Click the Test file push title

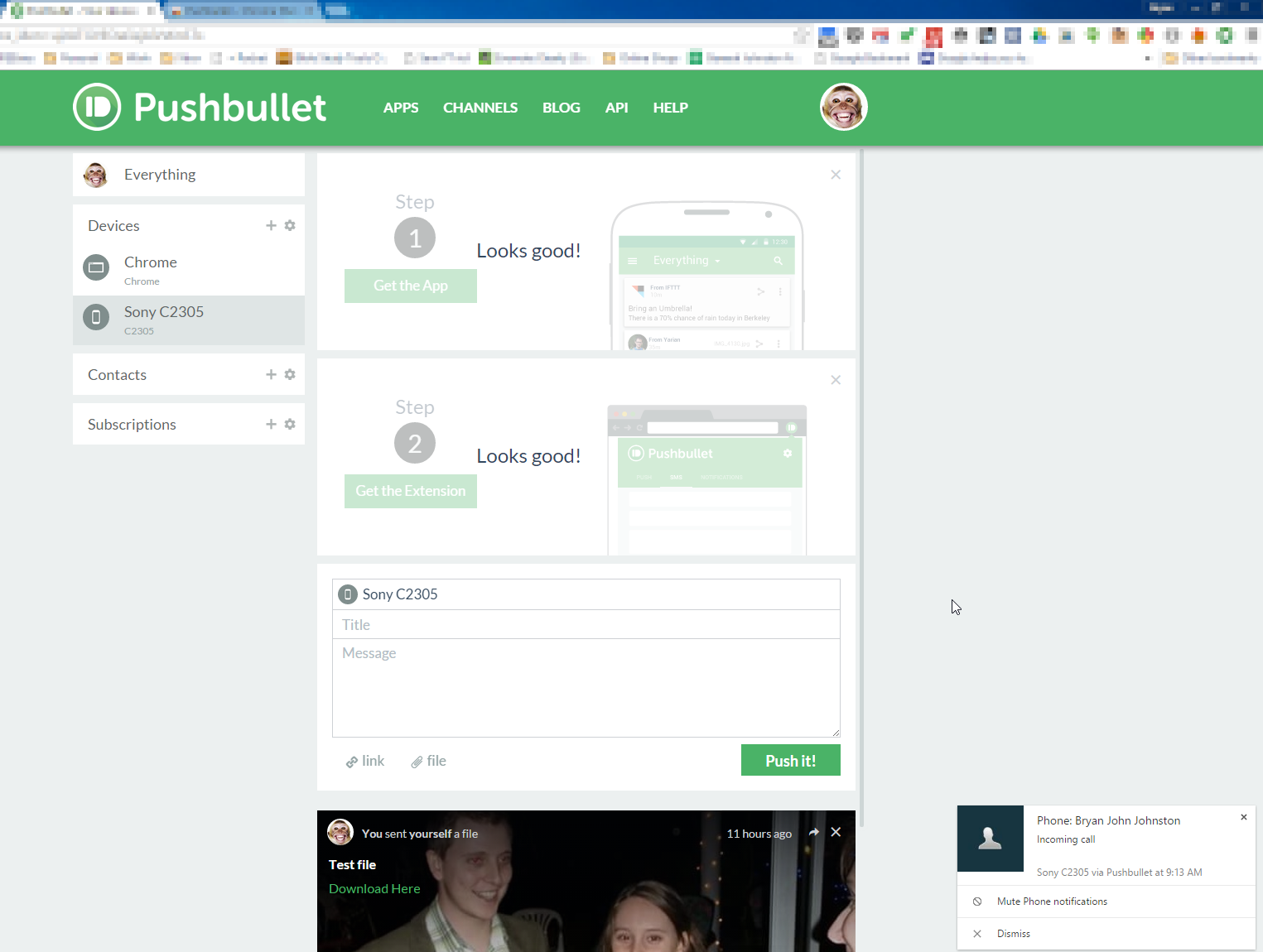352,864
